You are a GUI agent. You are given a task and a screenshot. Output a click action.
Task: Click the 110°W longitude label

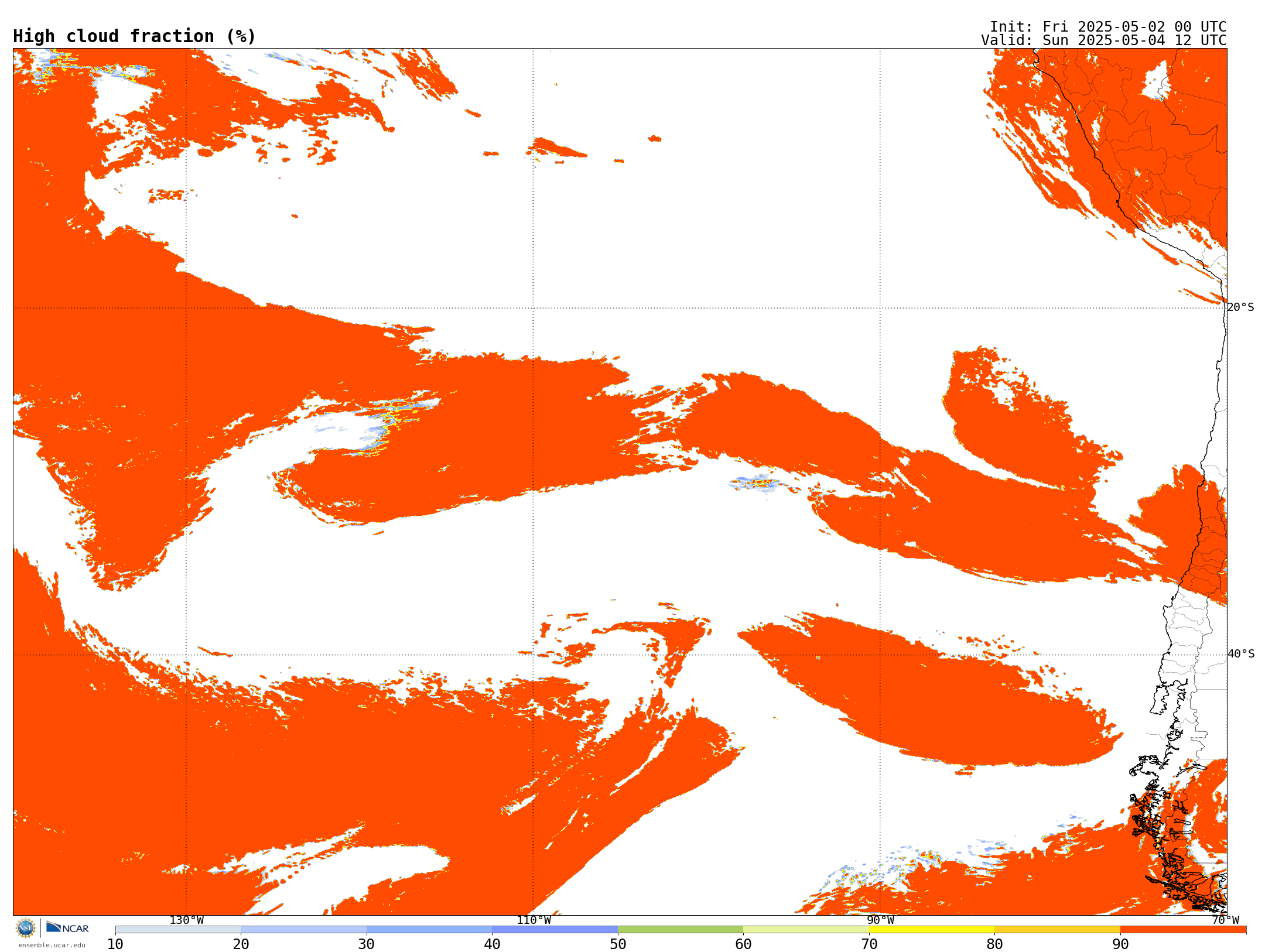point(534,920)
